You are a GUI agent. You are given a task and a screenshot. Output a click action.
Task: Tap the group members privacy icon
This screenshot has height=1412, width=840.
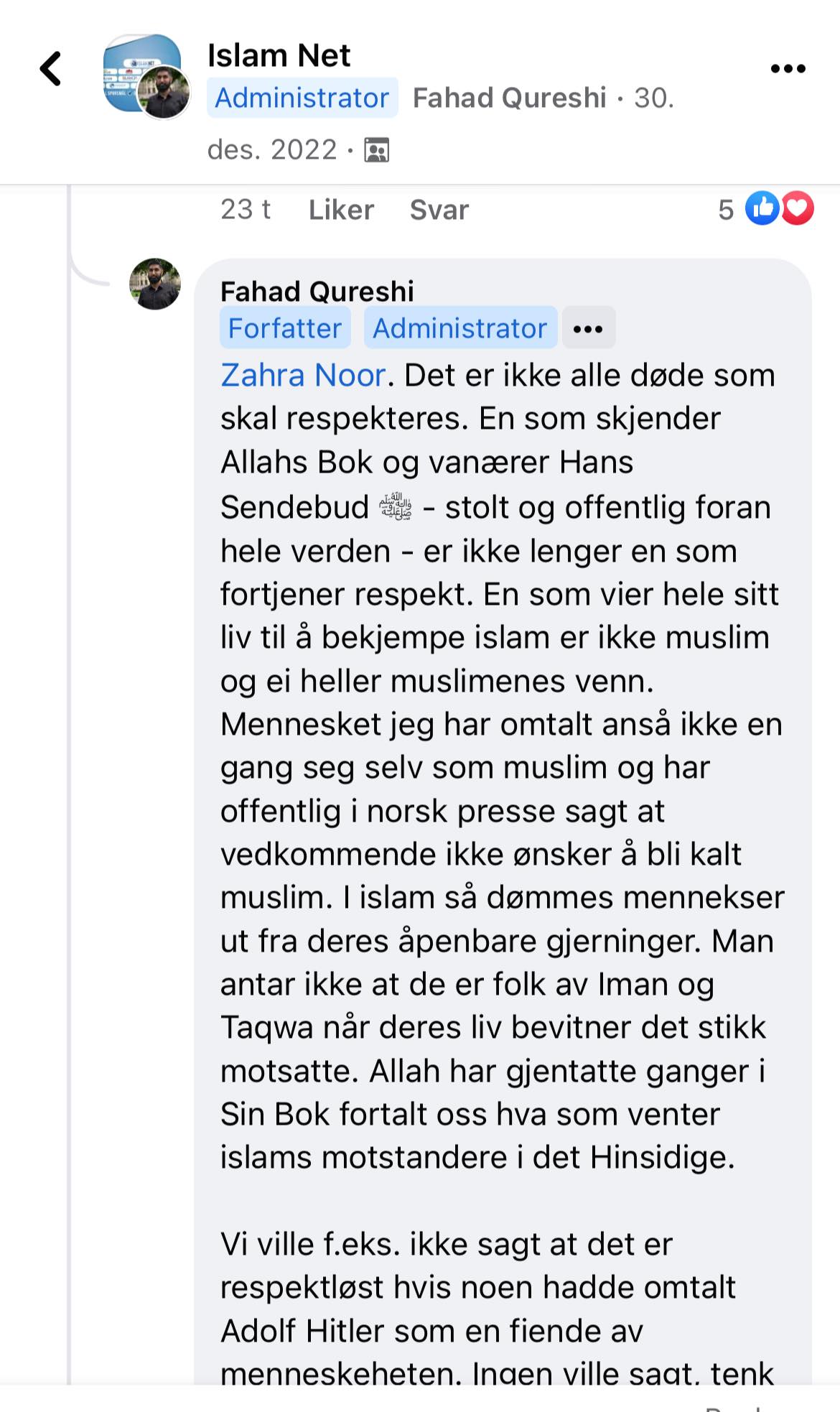376,150
